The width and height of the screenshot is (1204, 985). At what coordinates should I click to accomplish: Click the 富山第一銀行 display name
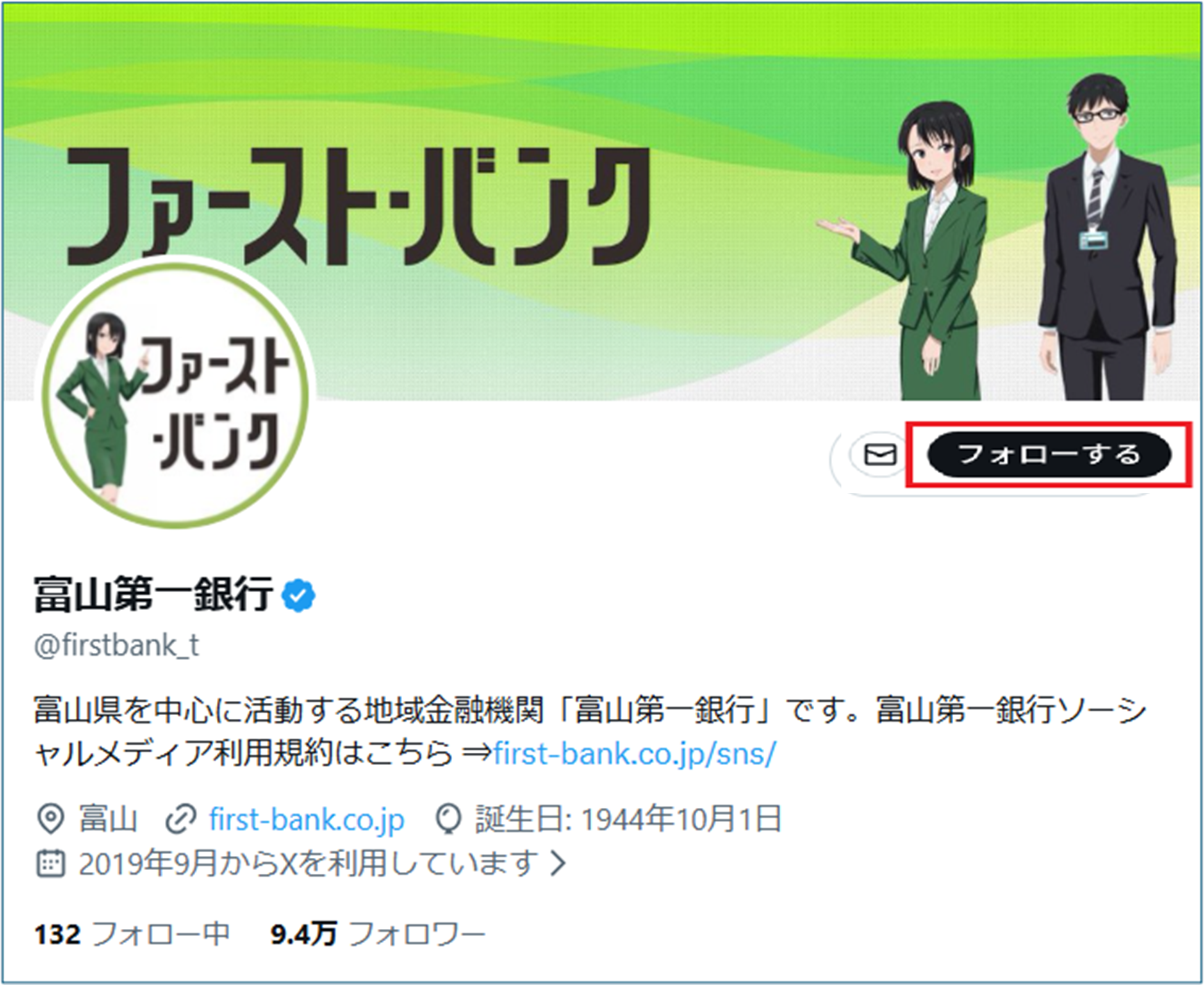click(154, 594)
